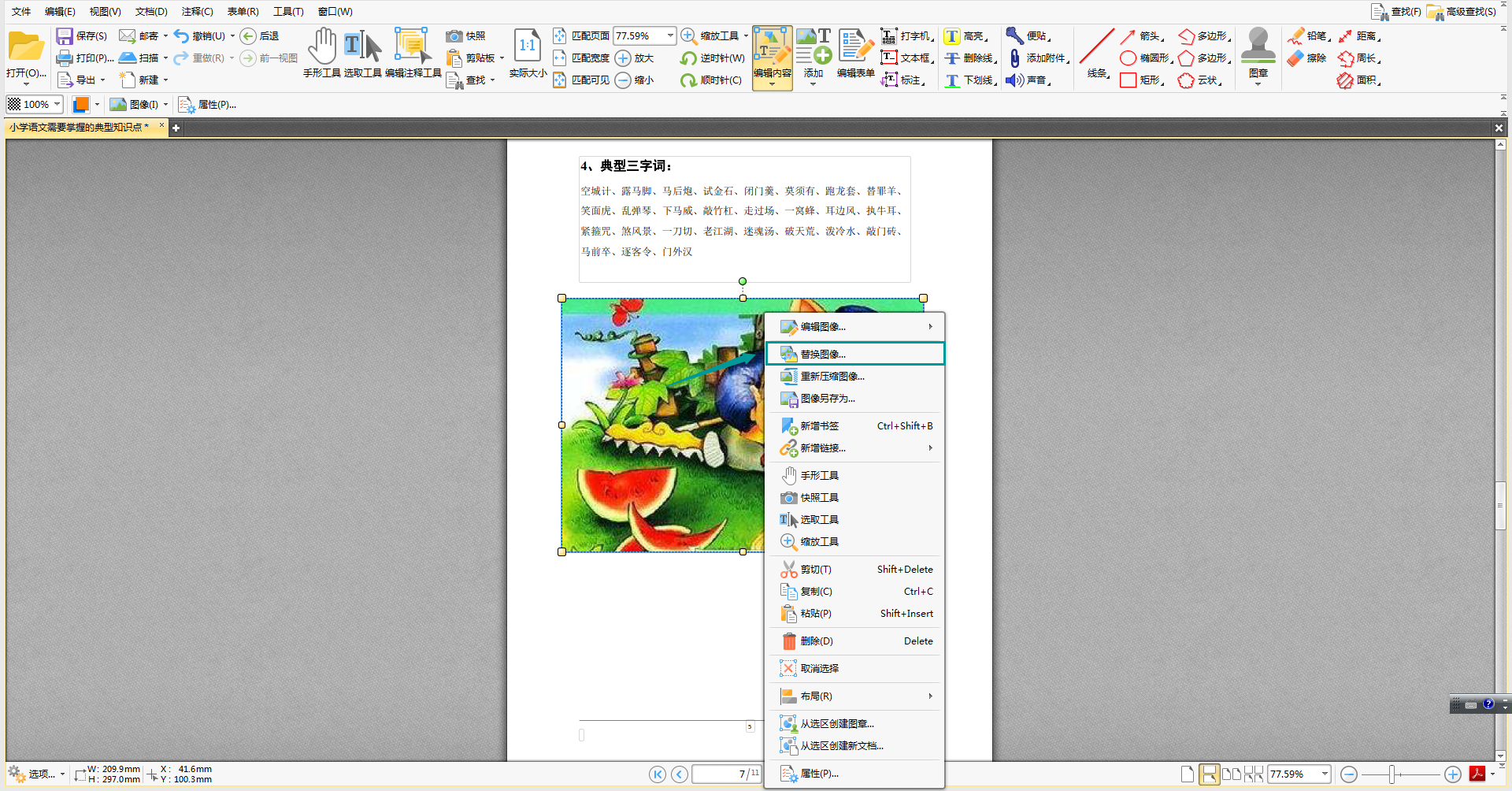Select the Rectangle (矩形) shape tool

click(1143, 80)
